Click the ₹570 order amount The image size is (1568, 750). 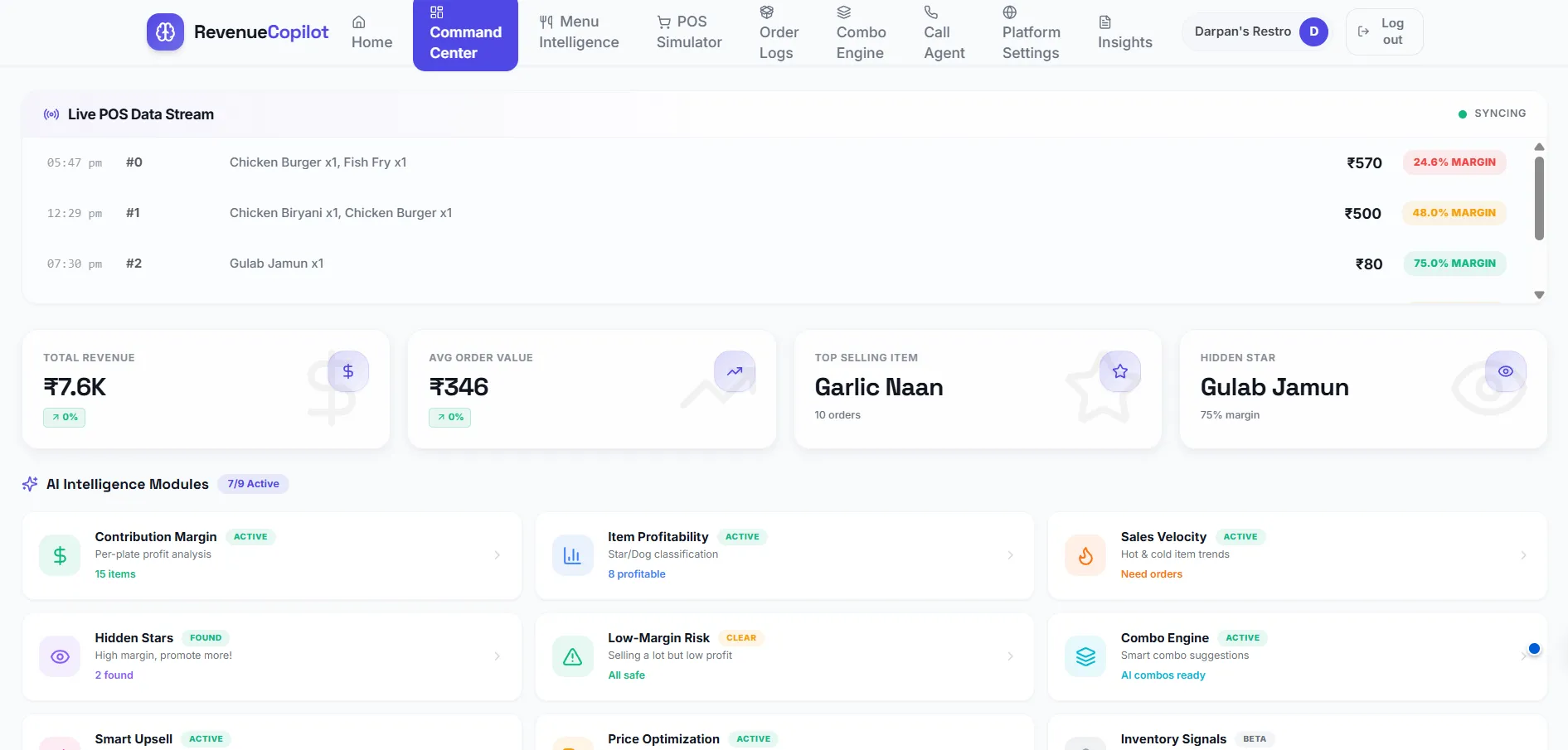(x=1364, y=163)
